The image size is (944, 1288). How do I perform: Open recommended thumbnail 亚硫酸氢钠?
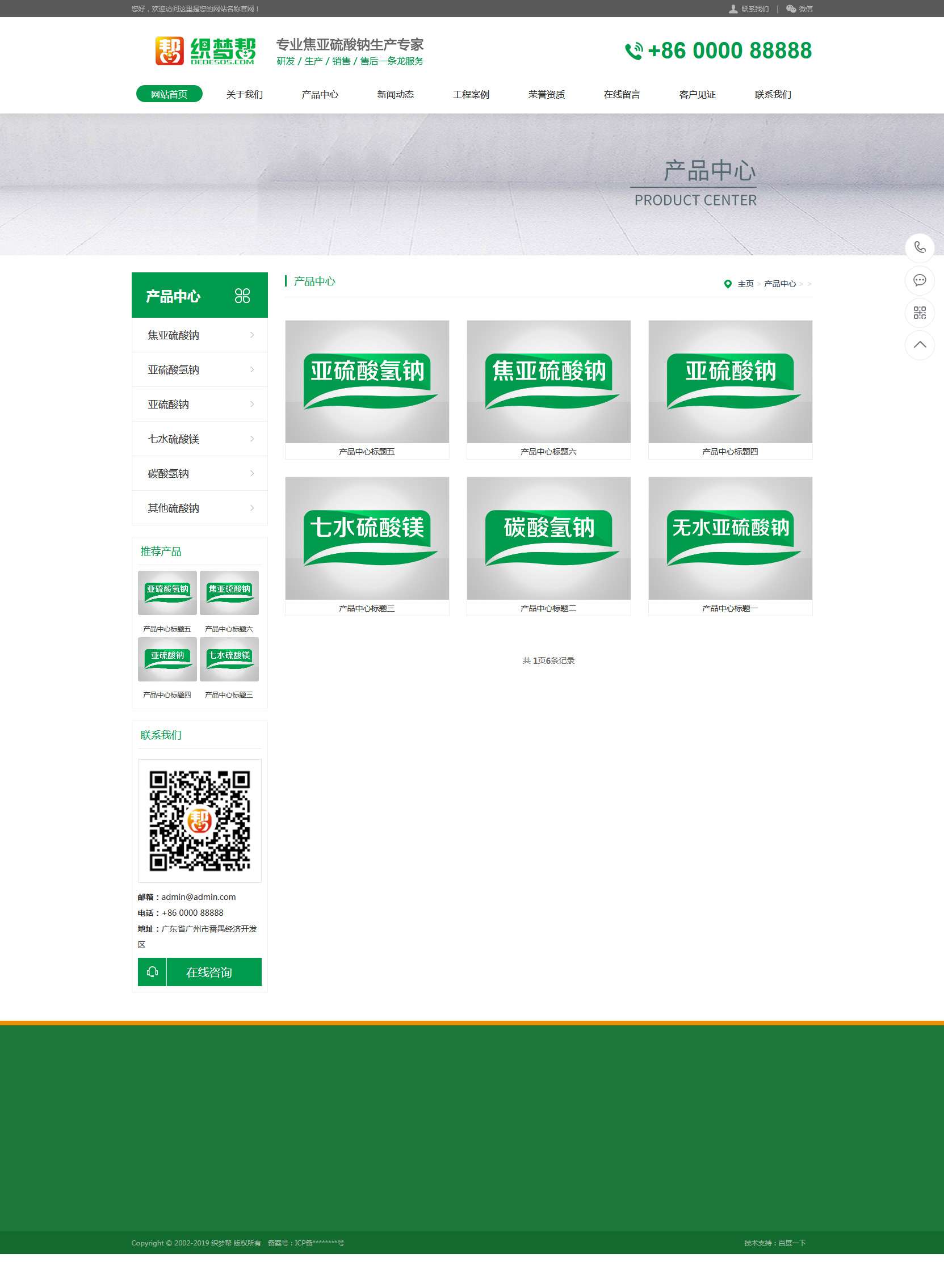click(167, 592)
